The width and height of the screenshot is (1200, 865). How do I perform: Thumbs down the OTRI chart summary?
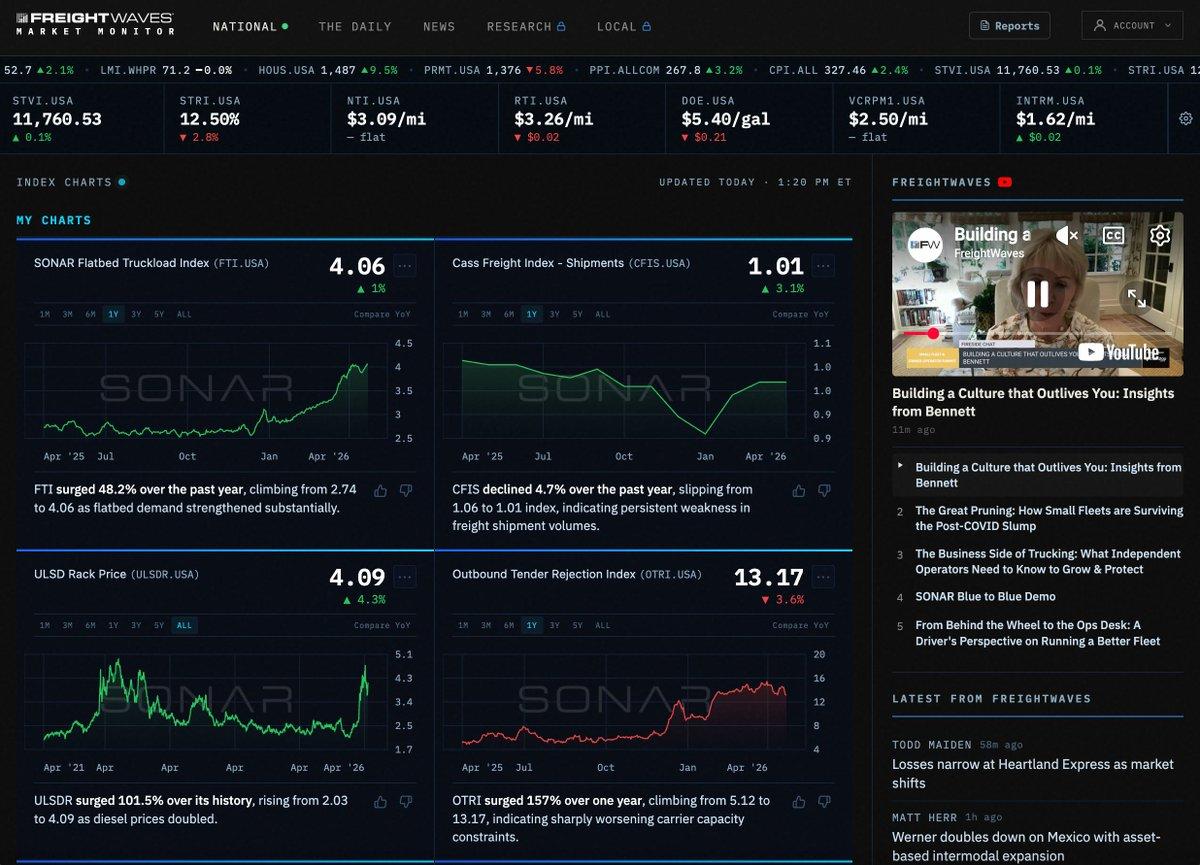(x=823, y=801)
